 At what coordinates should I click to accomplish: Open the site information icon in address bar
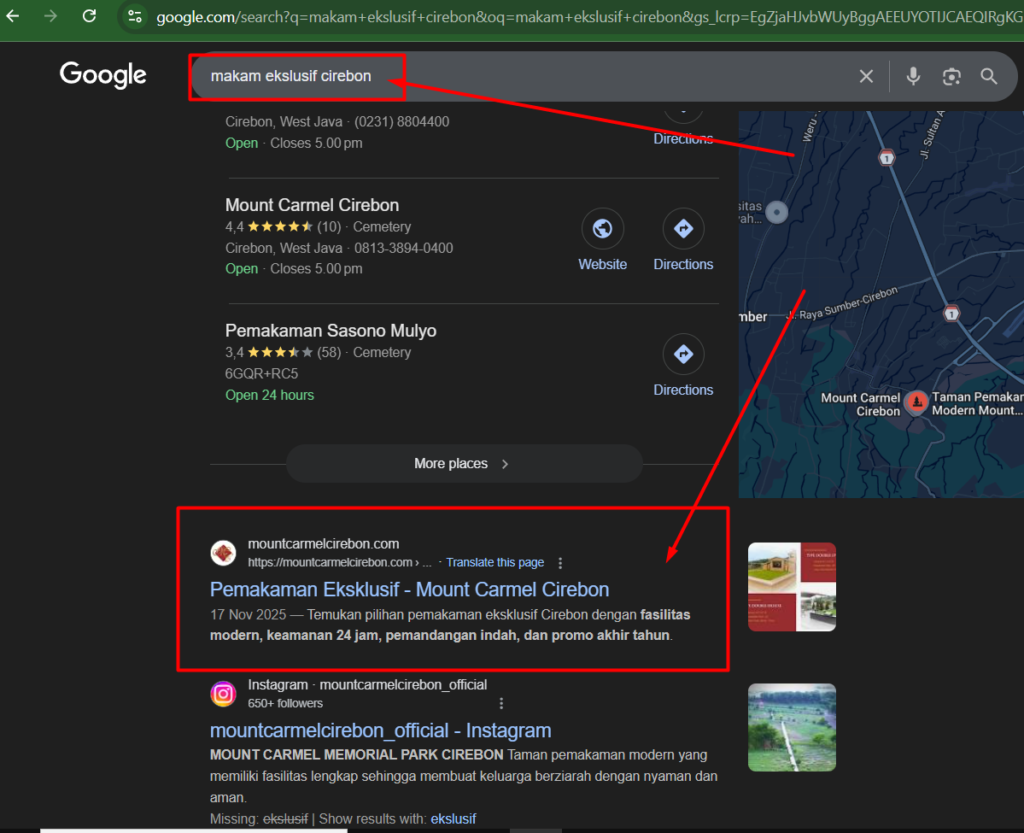point(135,16)
